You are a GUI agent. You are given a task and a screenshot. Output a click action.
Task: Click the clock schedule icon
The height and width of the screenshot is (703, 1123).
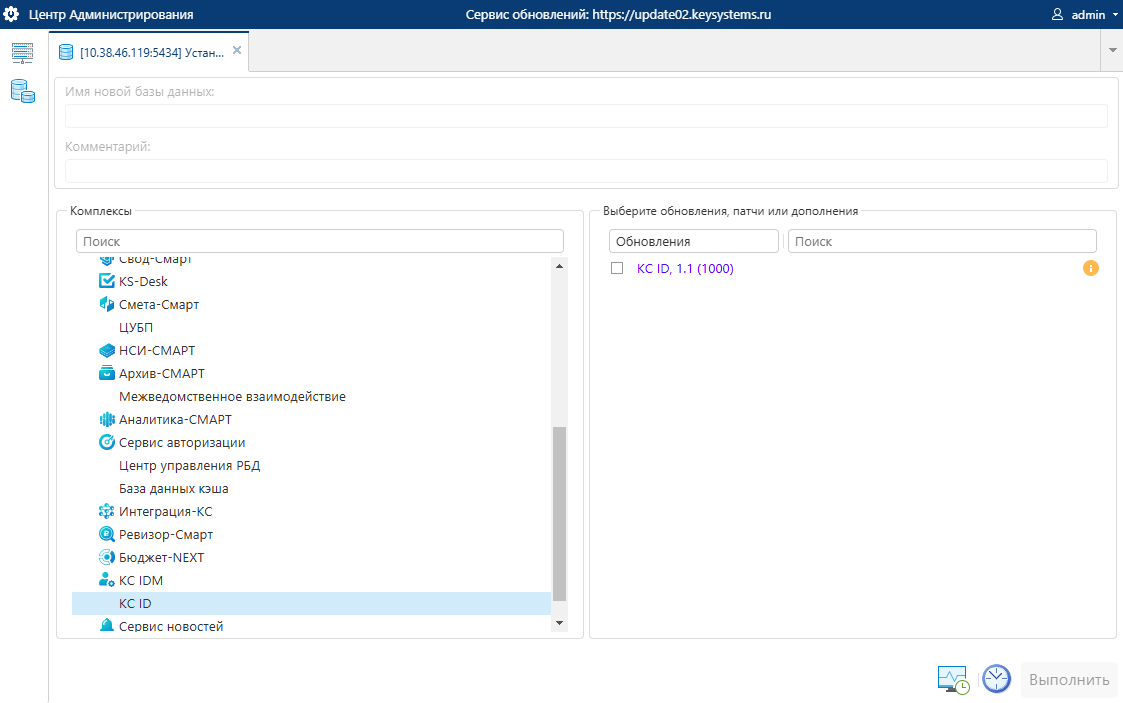coord(996,679)
